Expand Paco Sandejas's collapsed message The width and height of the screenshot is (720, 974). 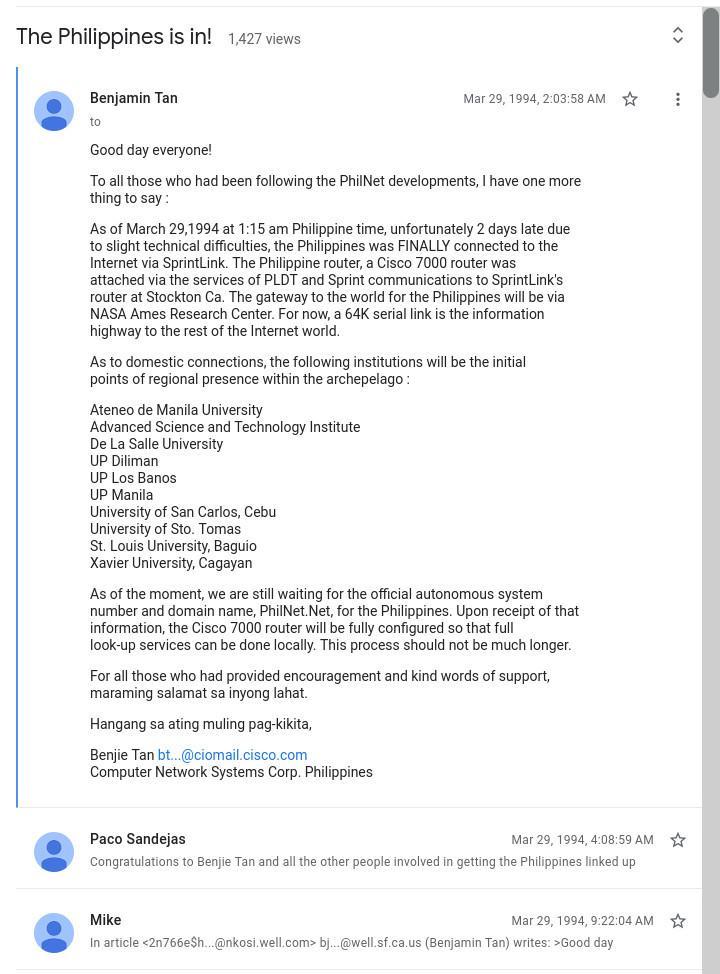click(x=362, y=862)
